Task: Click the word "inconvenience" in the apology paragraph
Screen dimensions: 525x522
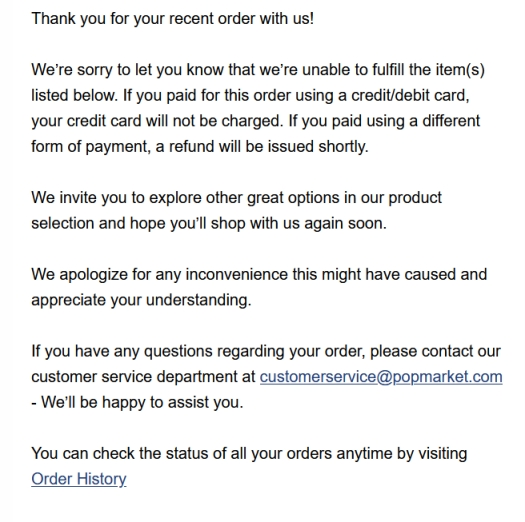Action: (236, 275)
